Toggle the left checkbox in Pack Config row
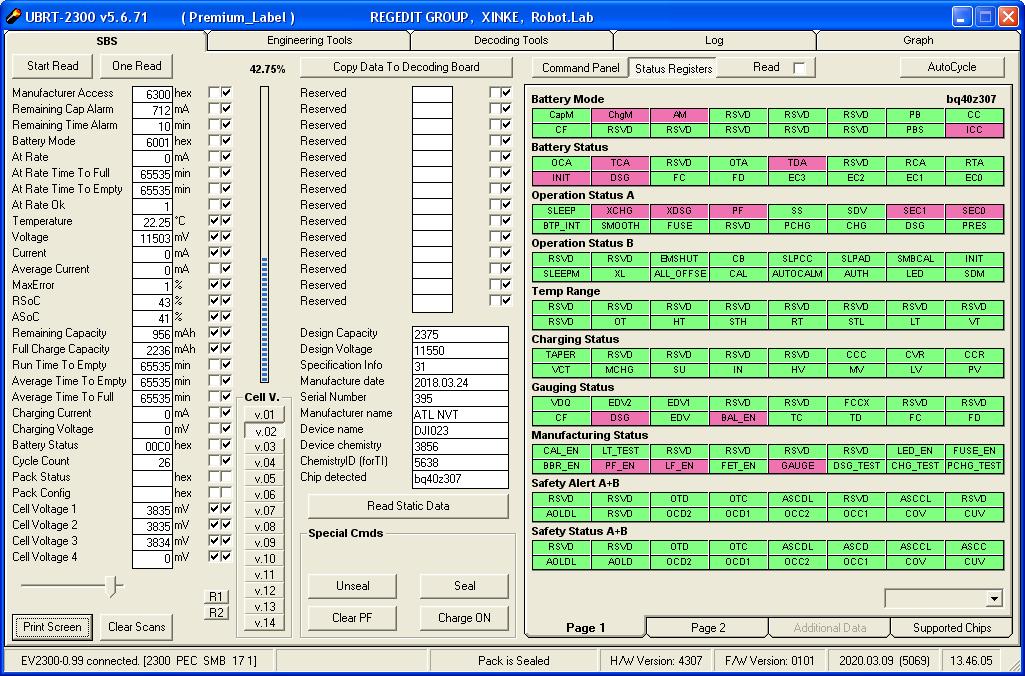 tap(214, 493)
